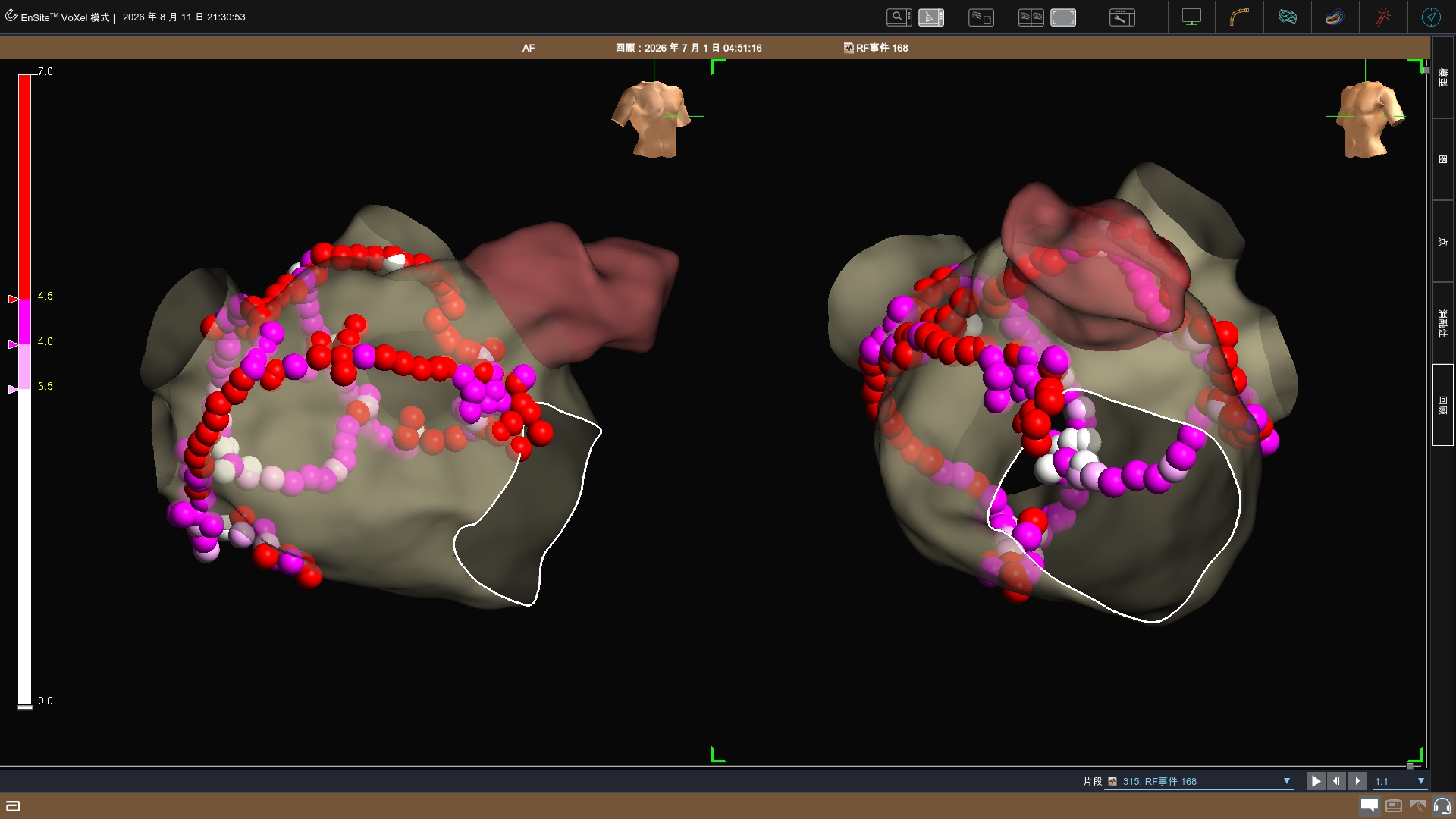This screenshot has width=1456, height=819.
Task: Switch to the 消融灶 side tab
Action: coord(1442,323)
